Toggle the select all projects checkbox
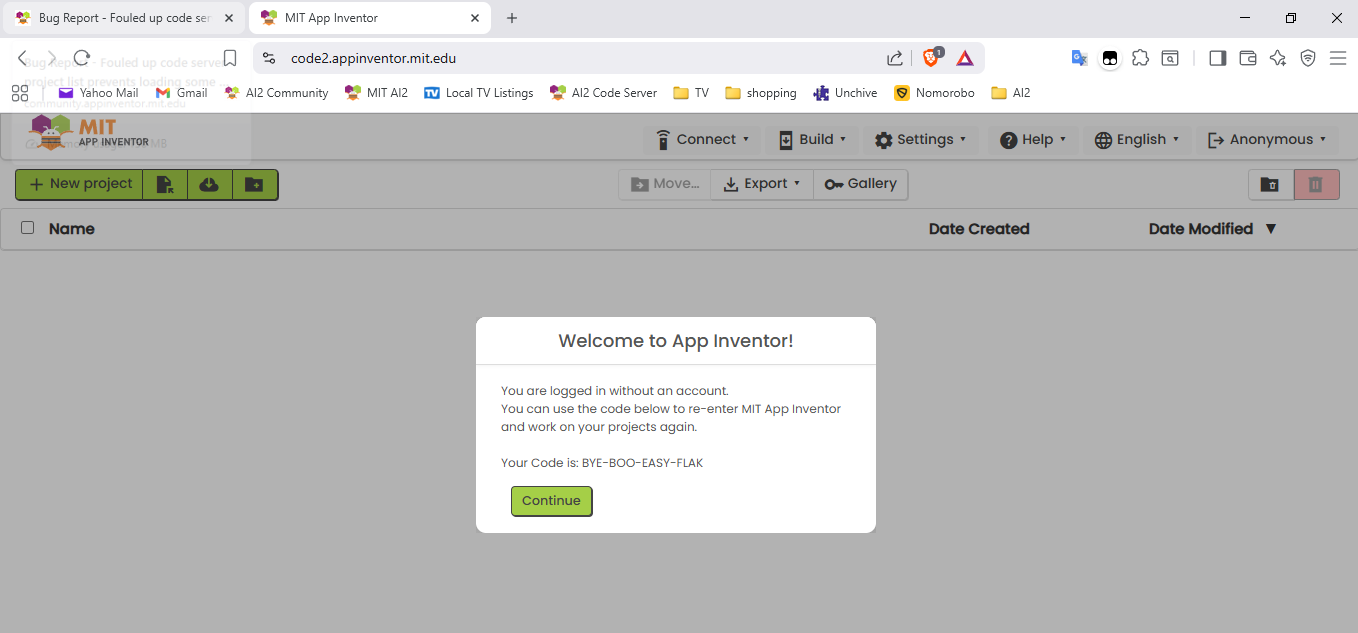Screen dimensions: 1358x633 (x=28, y=228)
